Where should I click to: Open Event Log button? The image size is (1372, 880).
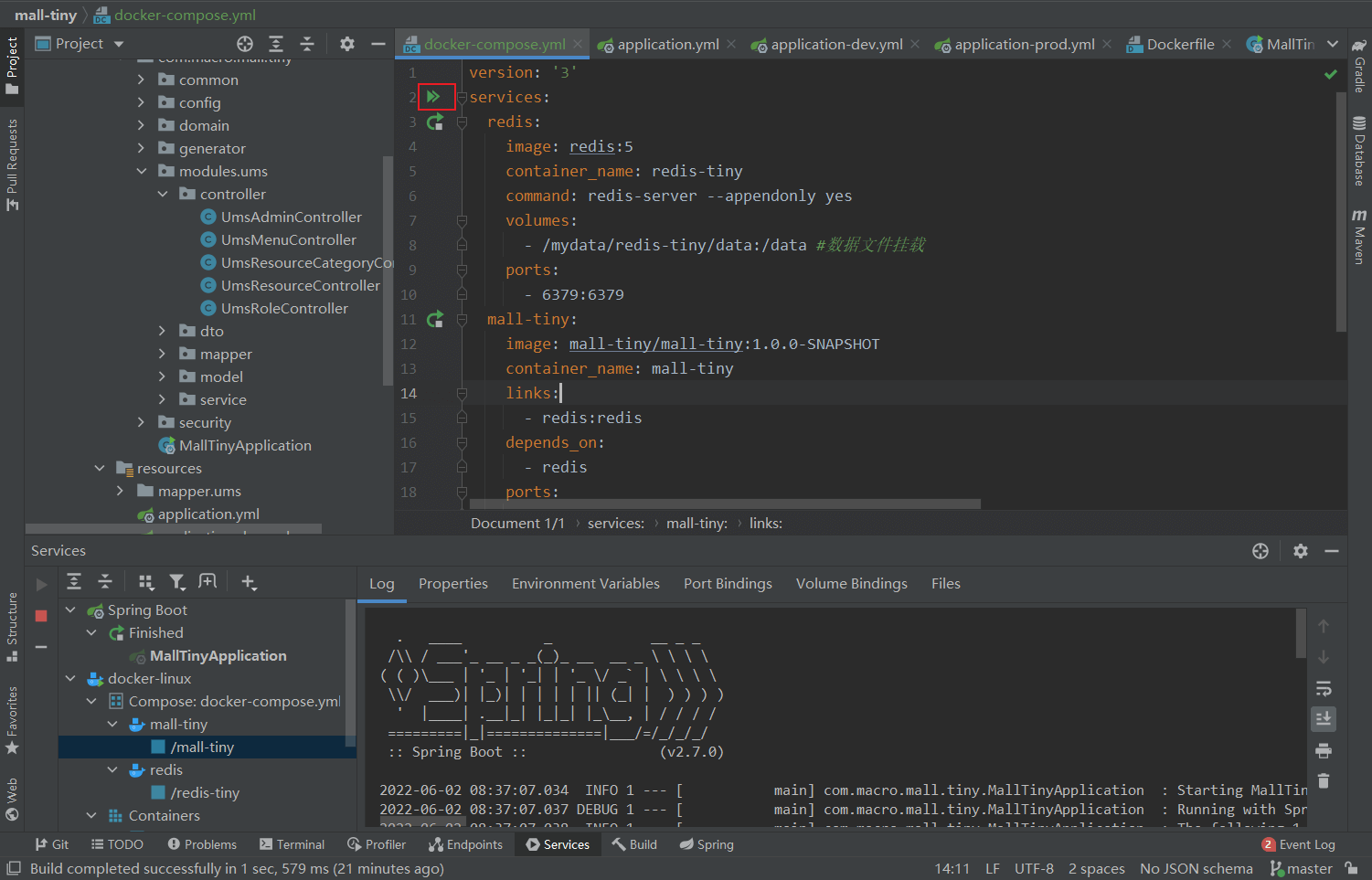coord(1298,844)
